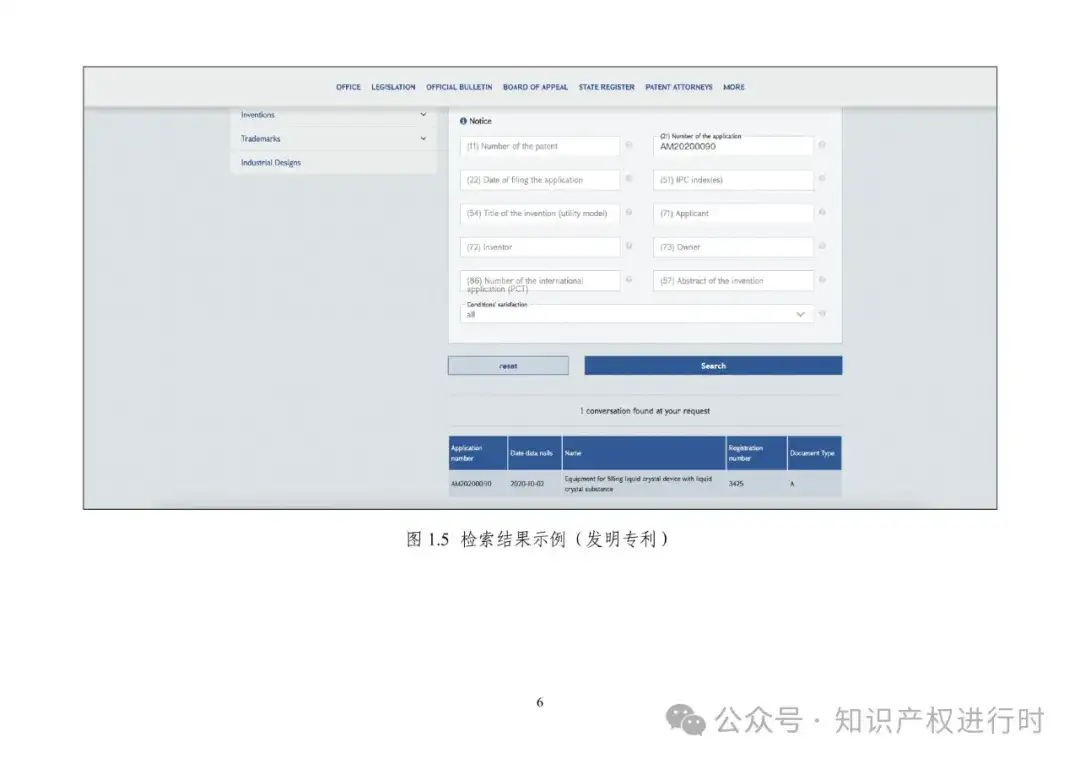The height and width of the screenshot is (764, 1080).
Task: Open the OFFICE menu
Action: 348,87
